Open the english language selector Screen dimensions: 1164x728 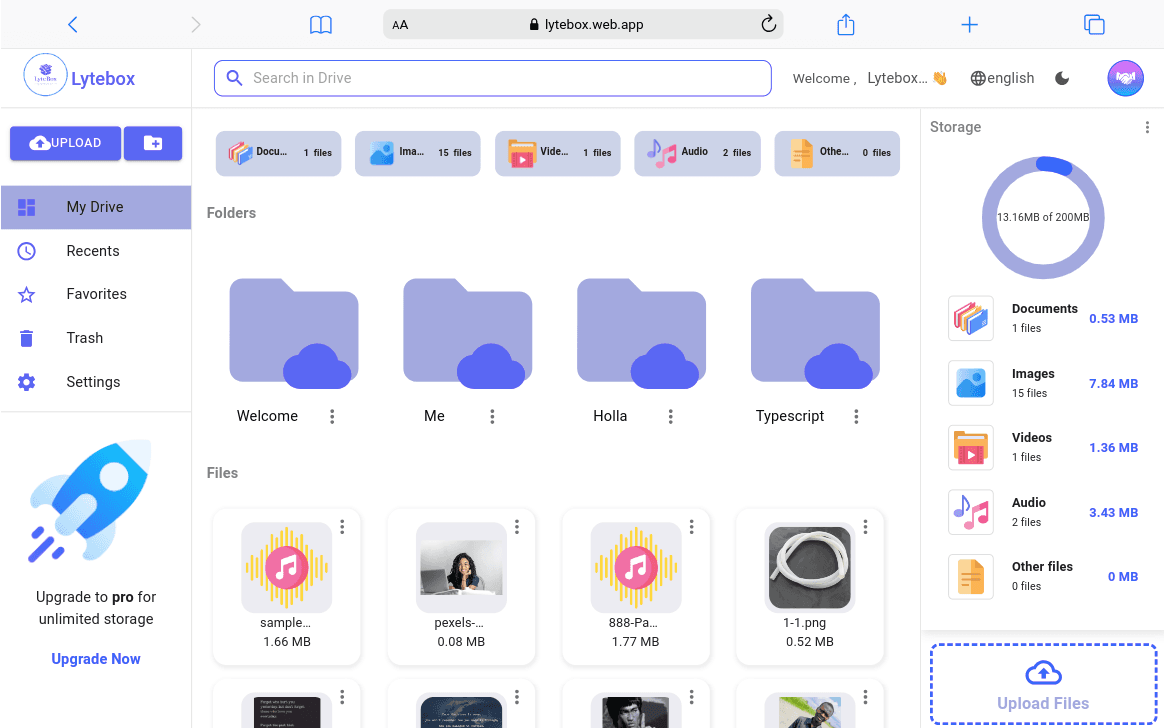click(1002, 77)
